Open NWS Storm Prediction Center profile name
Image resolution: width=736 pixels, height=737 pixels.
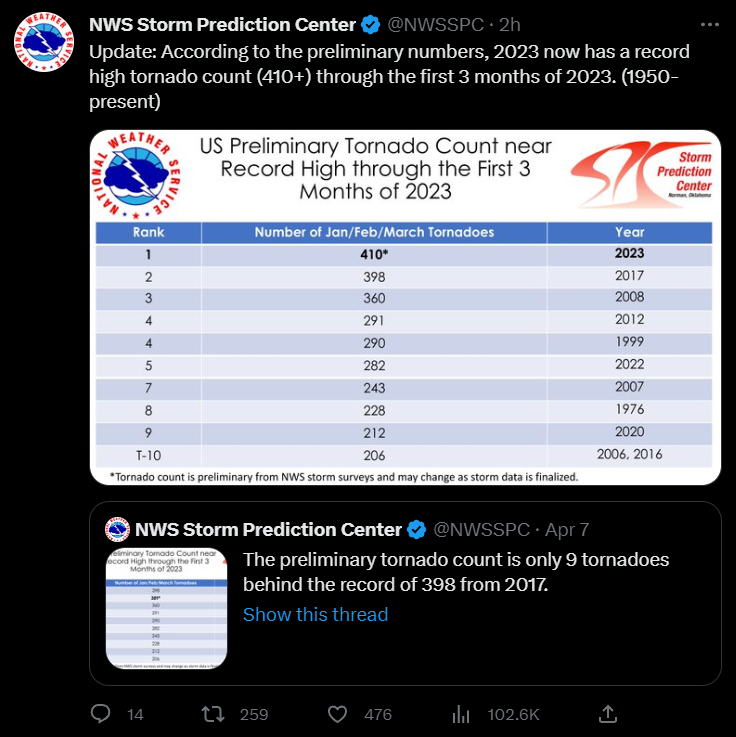[x=222, y=25]
